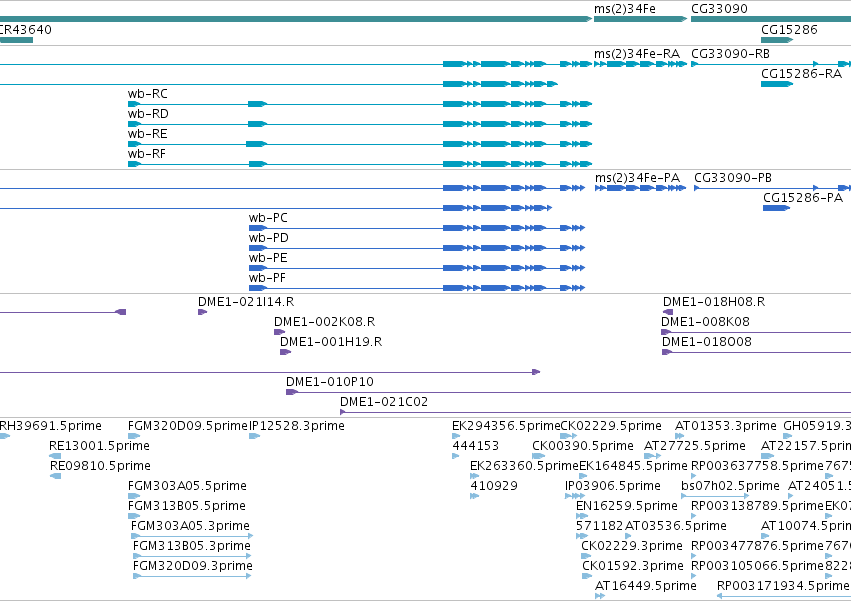
Task: Click EST bs07h02.5prime
Action: pos(731,486)
